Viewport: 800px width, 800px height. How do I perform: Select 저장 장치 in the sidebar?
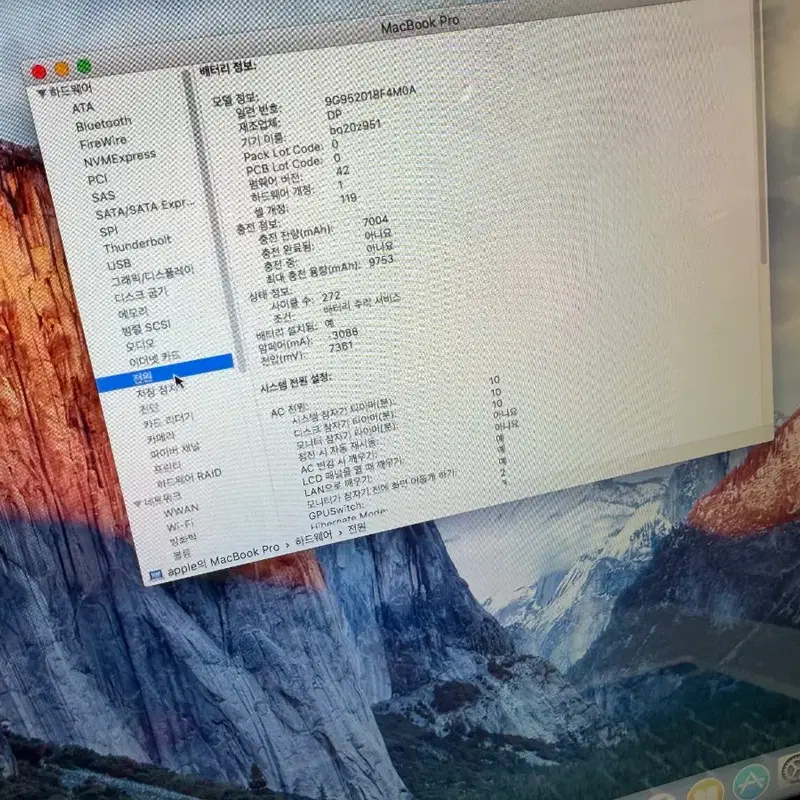coord(158,390)
